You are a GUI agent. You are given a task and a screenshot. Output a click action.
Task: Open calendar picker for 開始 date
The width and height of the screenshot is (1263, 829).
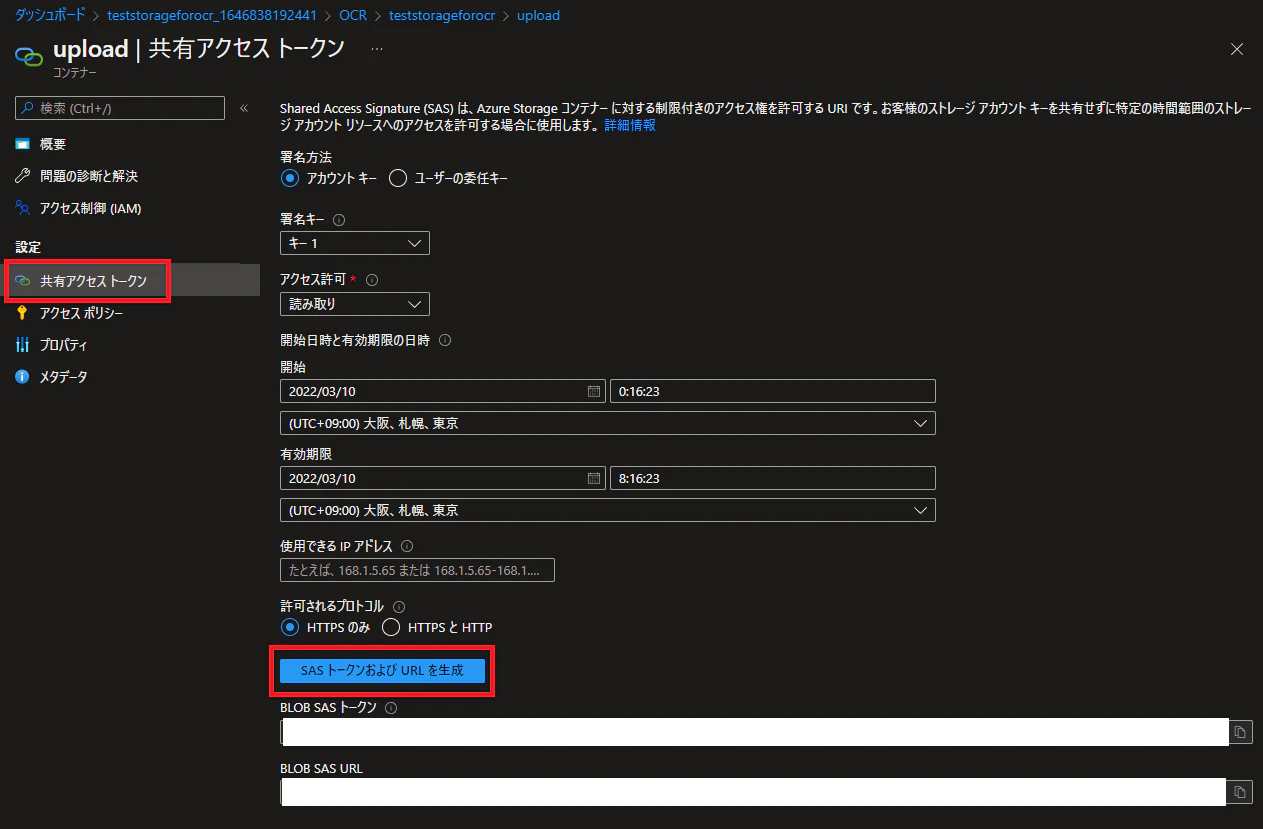(593, 391)
